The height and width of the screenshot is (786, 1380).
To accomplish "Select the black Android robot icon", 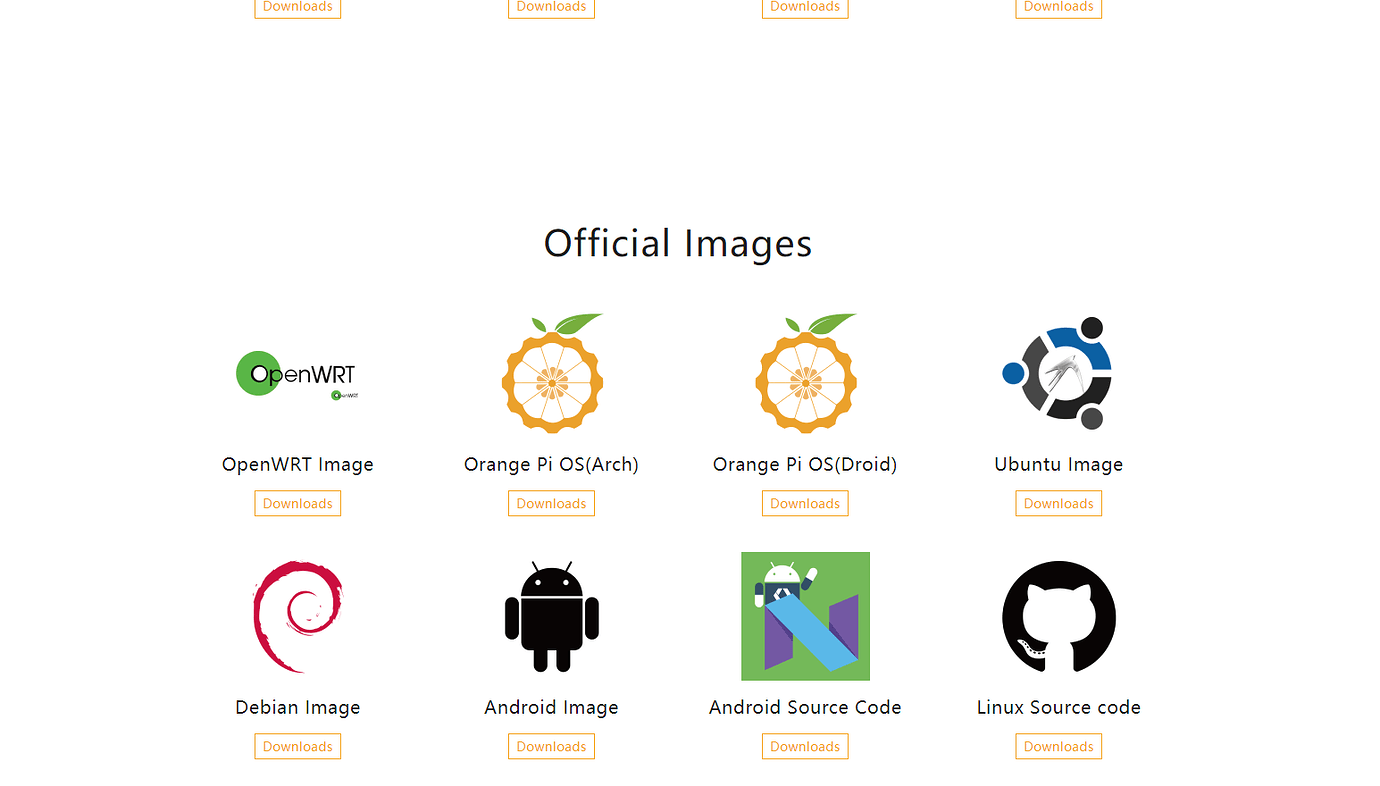I will (x=551, y=616).
